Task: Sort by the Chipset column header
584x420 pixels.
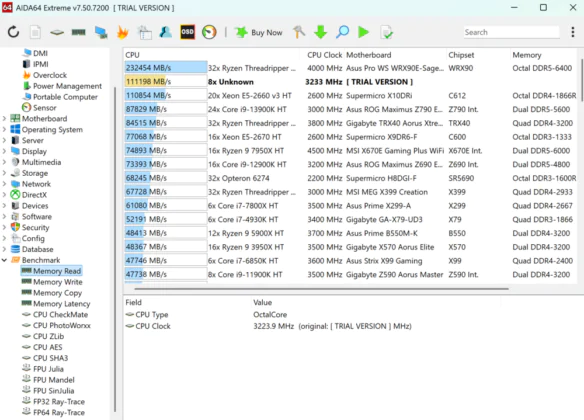Action: coord(461,55)
